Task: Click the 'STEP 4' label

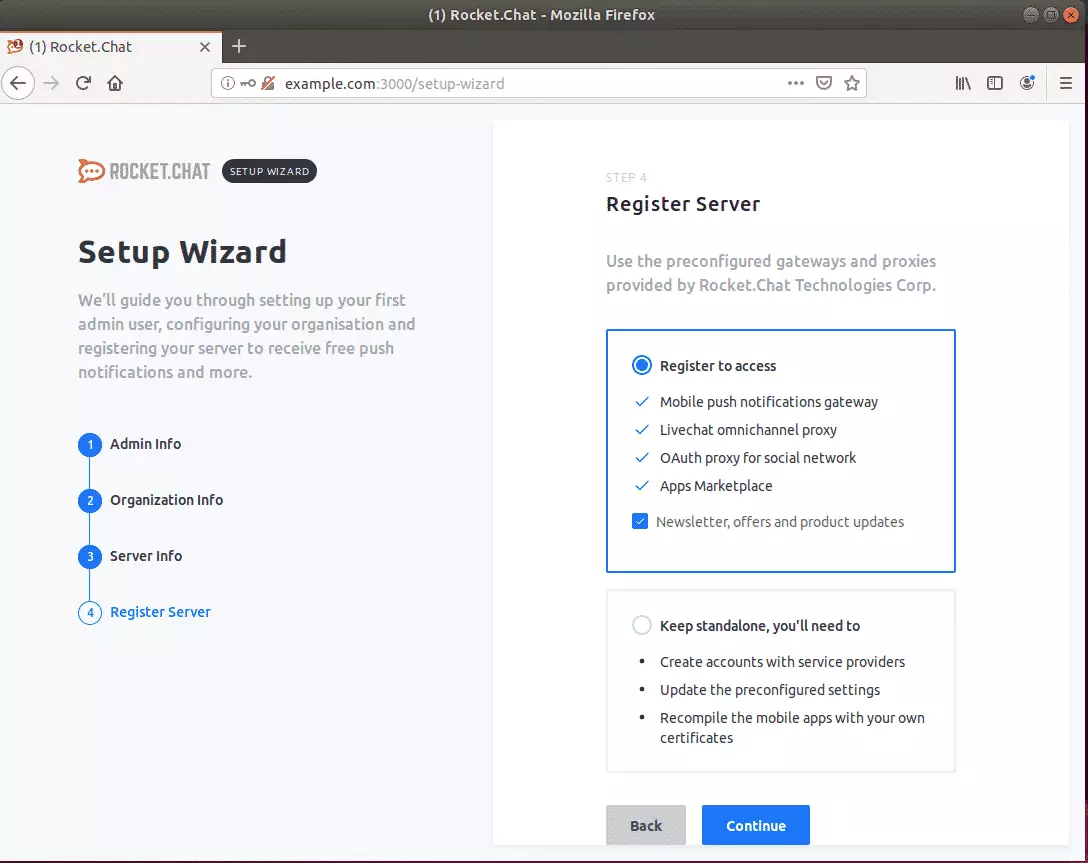Action: coord(626,178)
